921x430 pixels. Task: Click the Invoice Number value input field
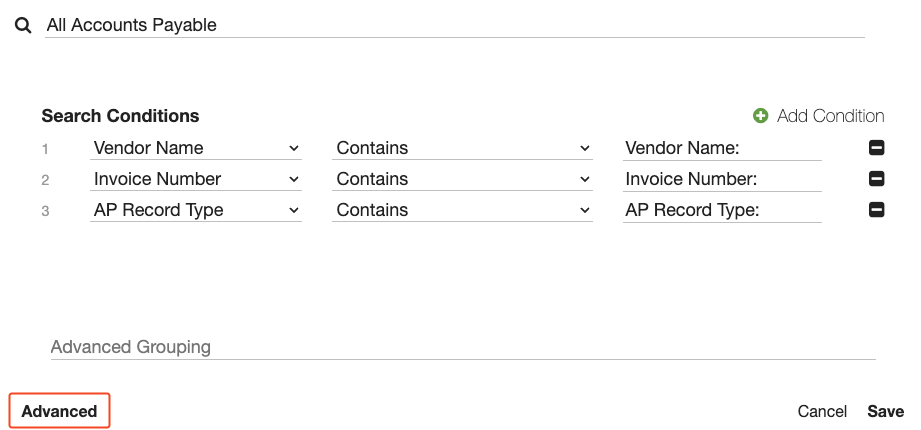pos(722,179)
